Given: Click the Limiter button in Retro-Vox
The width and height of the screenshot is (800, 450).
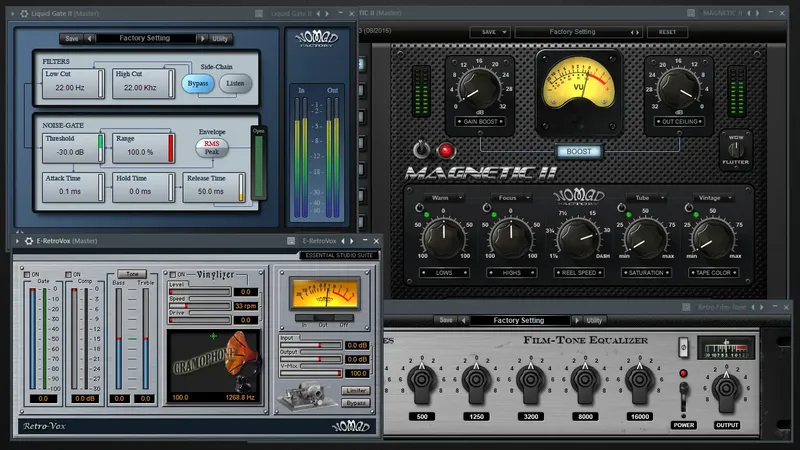Looking at the screenshot, I should 356,390.
